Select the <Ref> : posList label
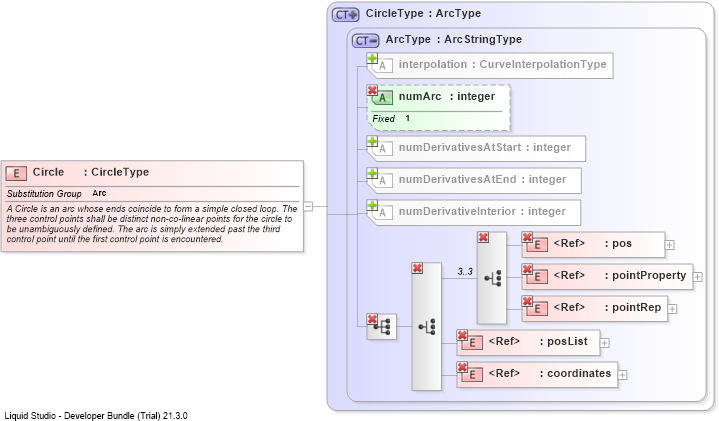The width and height of the screenshot is (719, 421). coord(538,342)
